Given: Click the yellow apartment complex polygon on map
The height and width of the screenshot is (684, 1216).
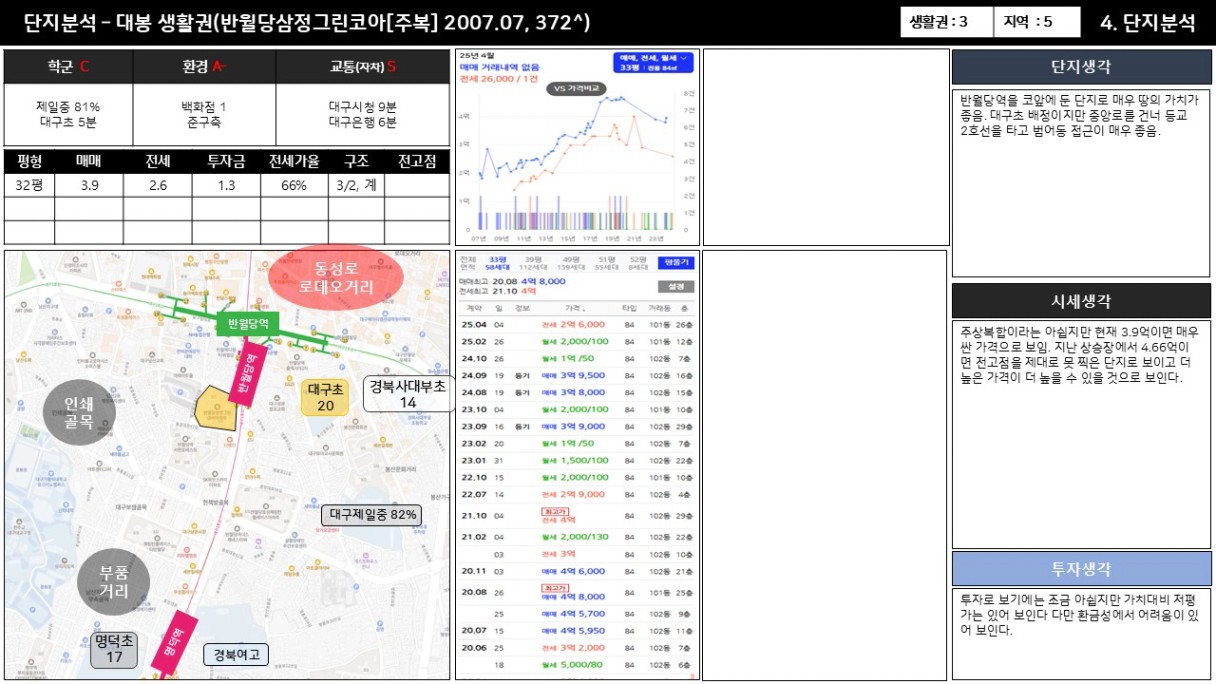Looking at the screenshot, I should coord(215,407).
